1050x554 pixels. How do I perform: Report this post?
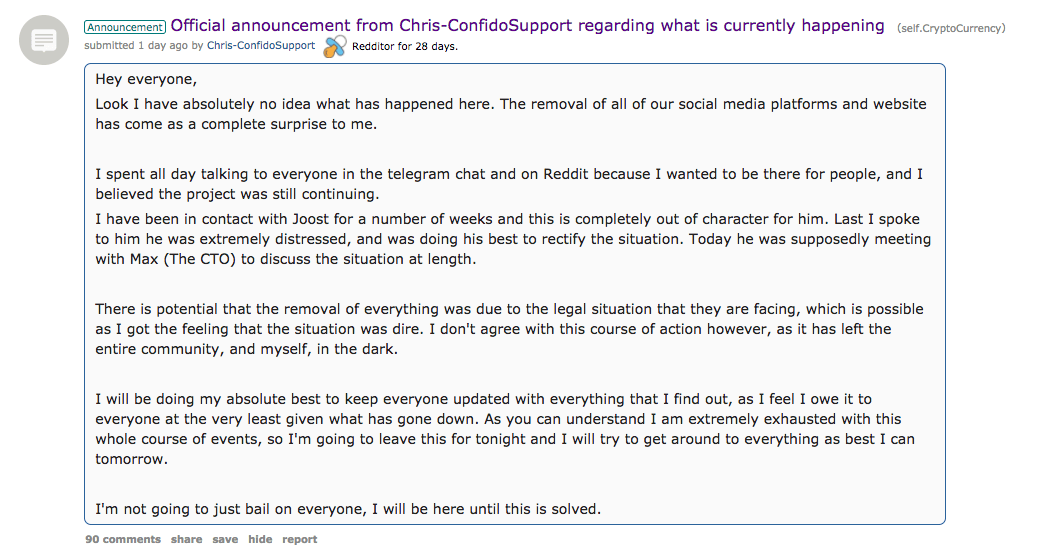(x=299, y=539)
